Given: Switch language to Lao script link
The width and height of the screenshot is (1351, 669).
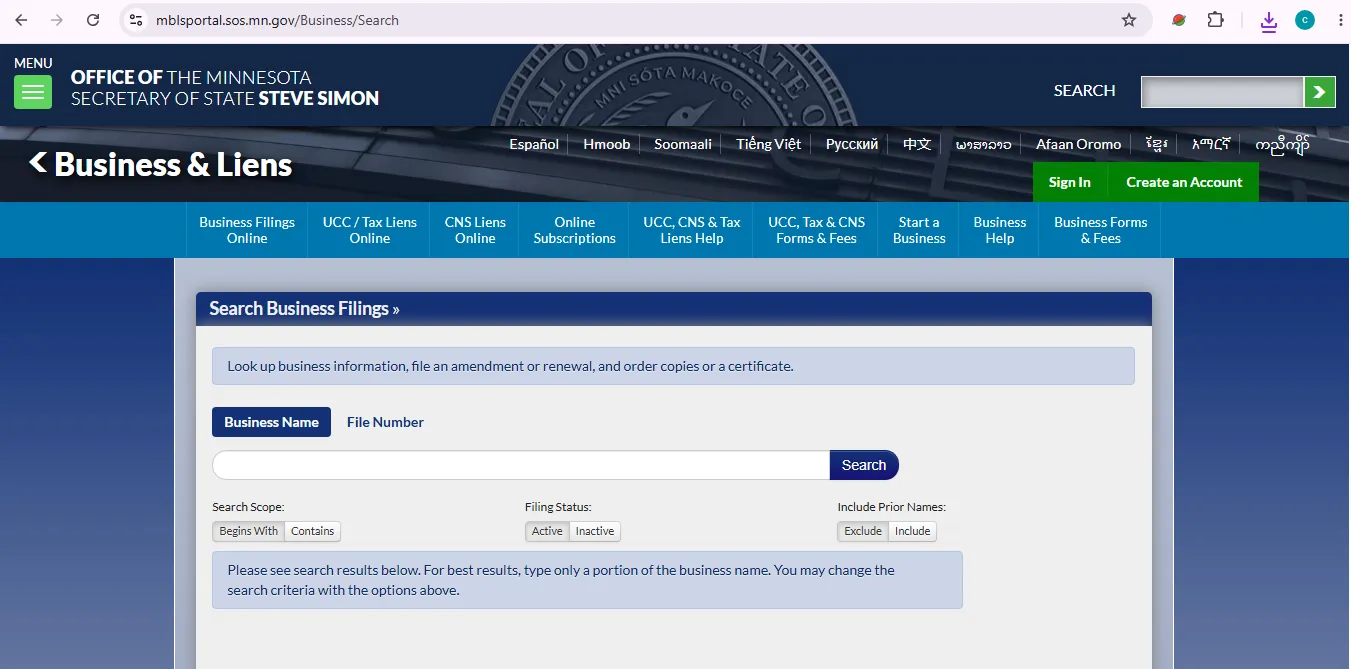Looking at the screenshot, I should pyautogui.click(x=983, y=144).
